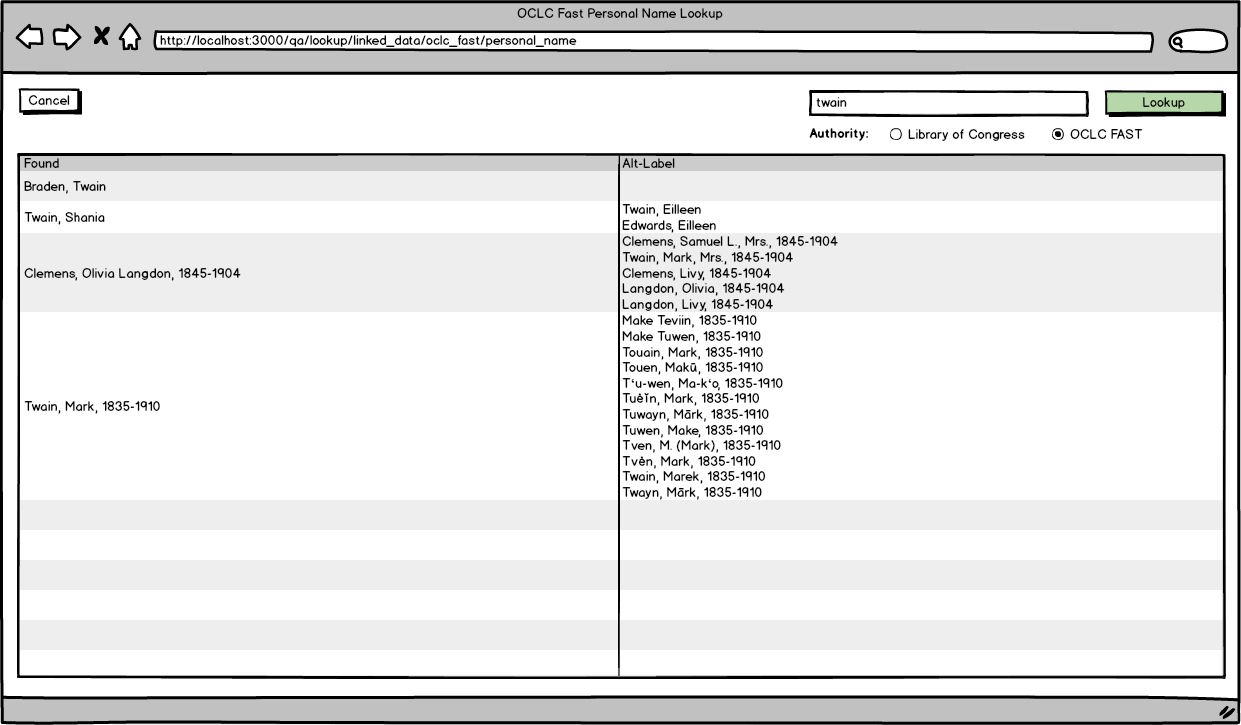Click alt-label Touain, Mark, 1835-1910
Screen dimensions: 1241x725
(x=693, y=353)
